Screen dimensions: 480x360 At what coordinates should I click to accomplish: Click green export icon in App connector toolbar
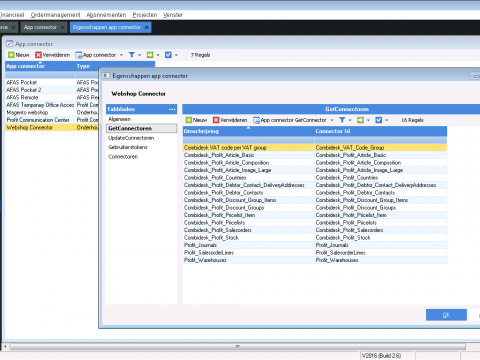point(150,55)
